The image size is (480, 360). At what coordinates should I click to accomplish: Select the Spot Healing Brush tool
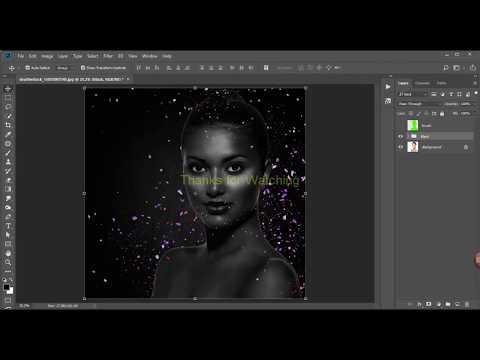(x=8, y=144)
